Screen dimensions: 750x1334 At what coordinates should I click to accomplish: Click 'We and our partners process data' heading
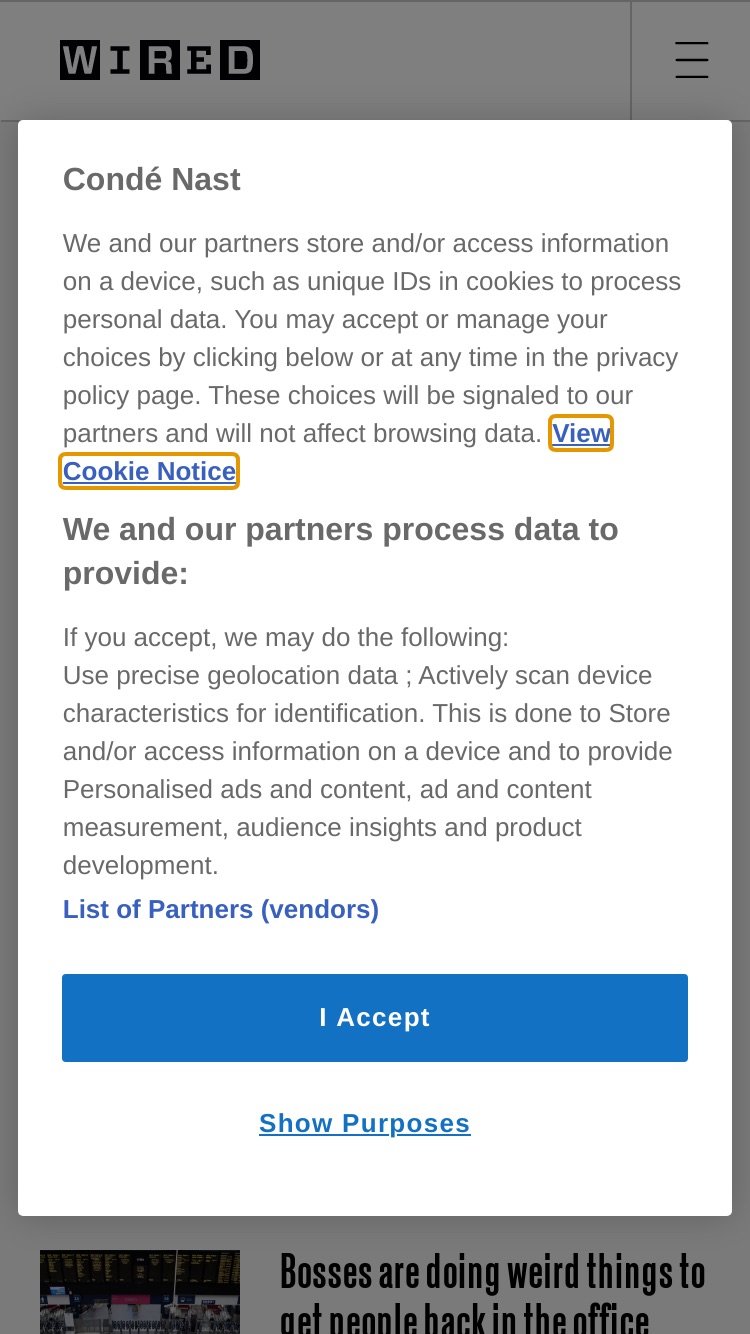click(x=341, y=551)
